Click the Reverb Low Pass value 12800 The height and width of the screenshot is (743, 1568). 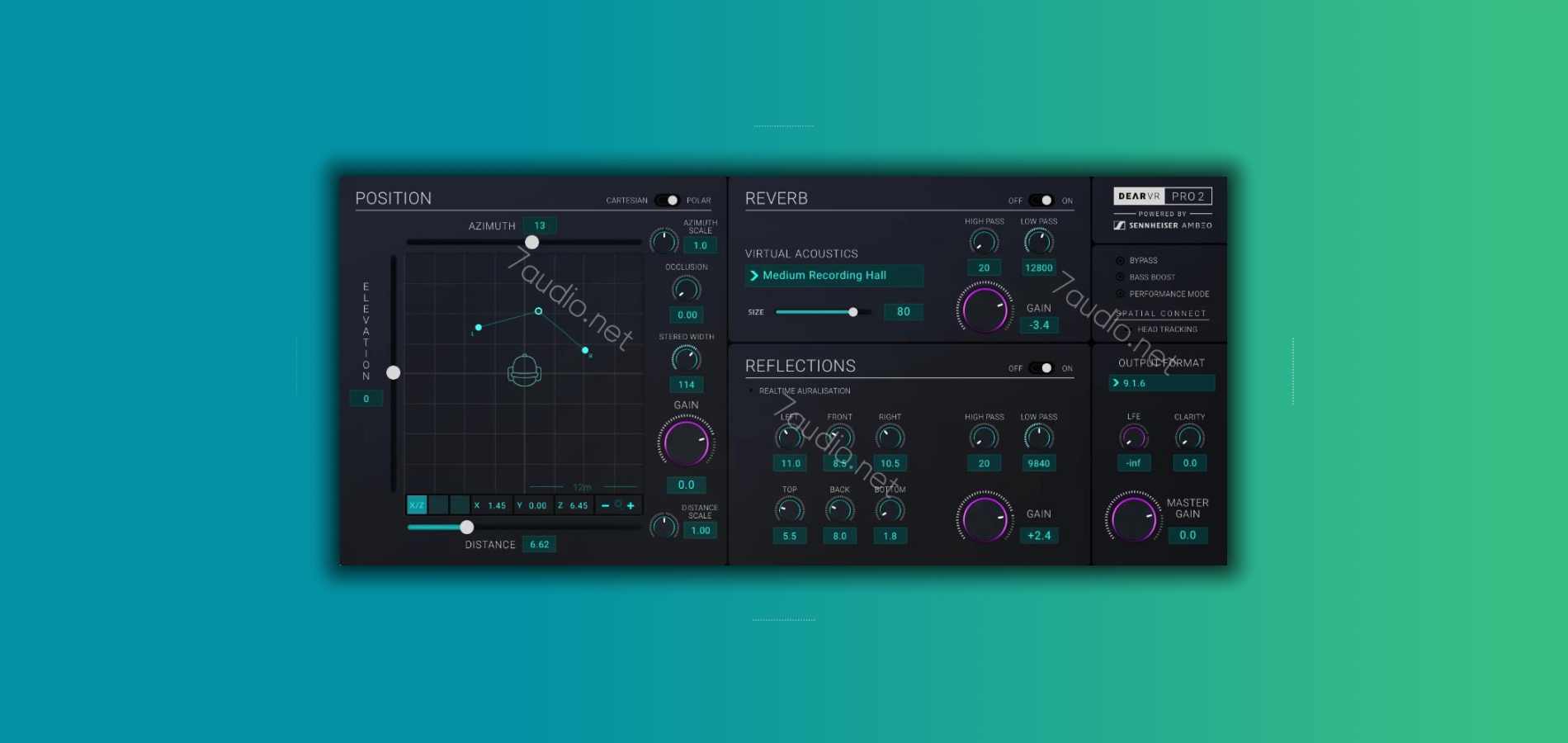coord(1039,267)
